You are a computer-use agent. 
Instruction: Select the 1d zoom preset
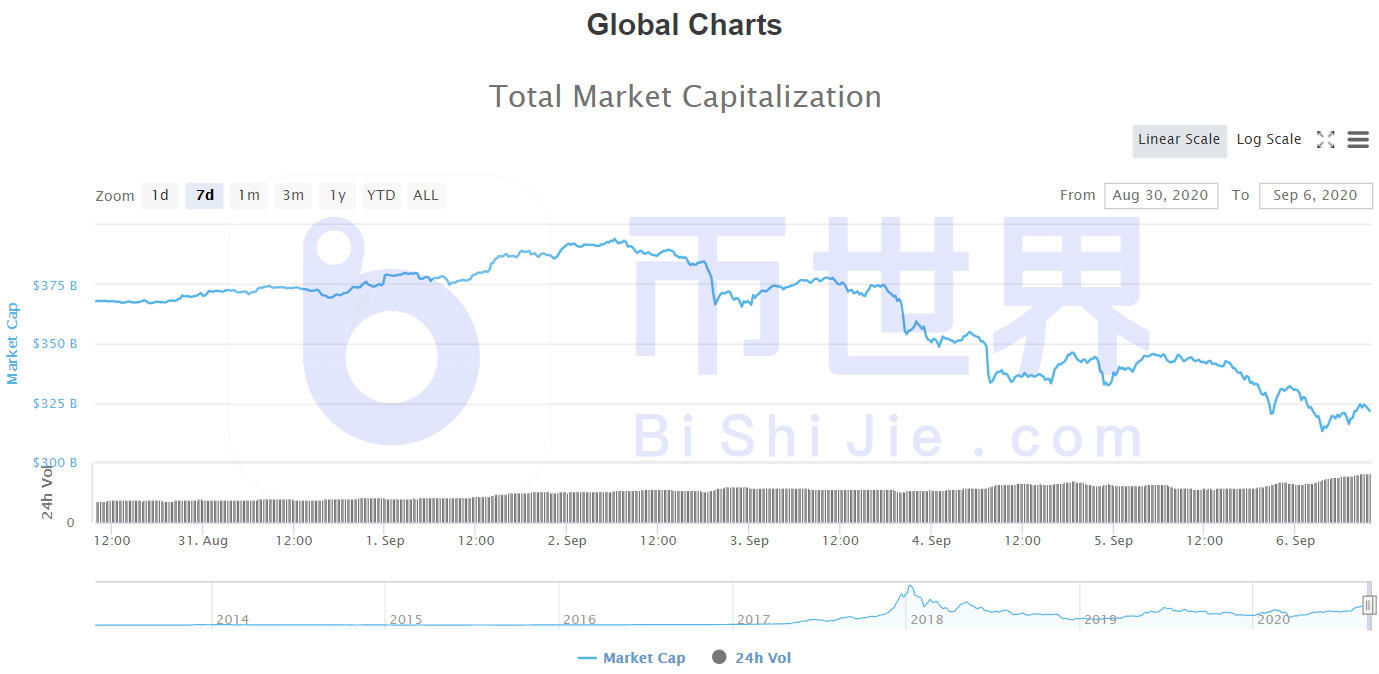click(160, 195)
